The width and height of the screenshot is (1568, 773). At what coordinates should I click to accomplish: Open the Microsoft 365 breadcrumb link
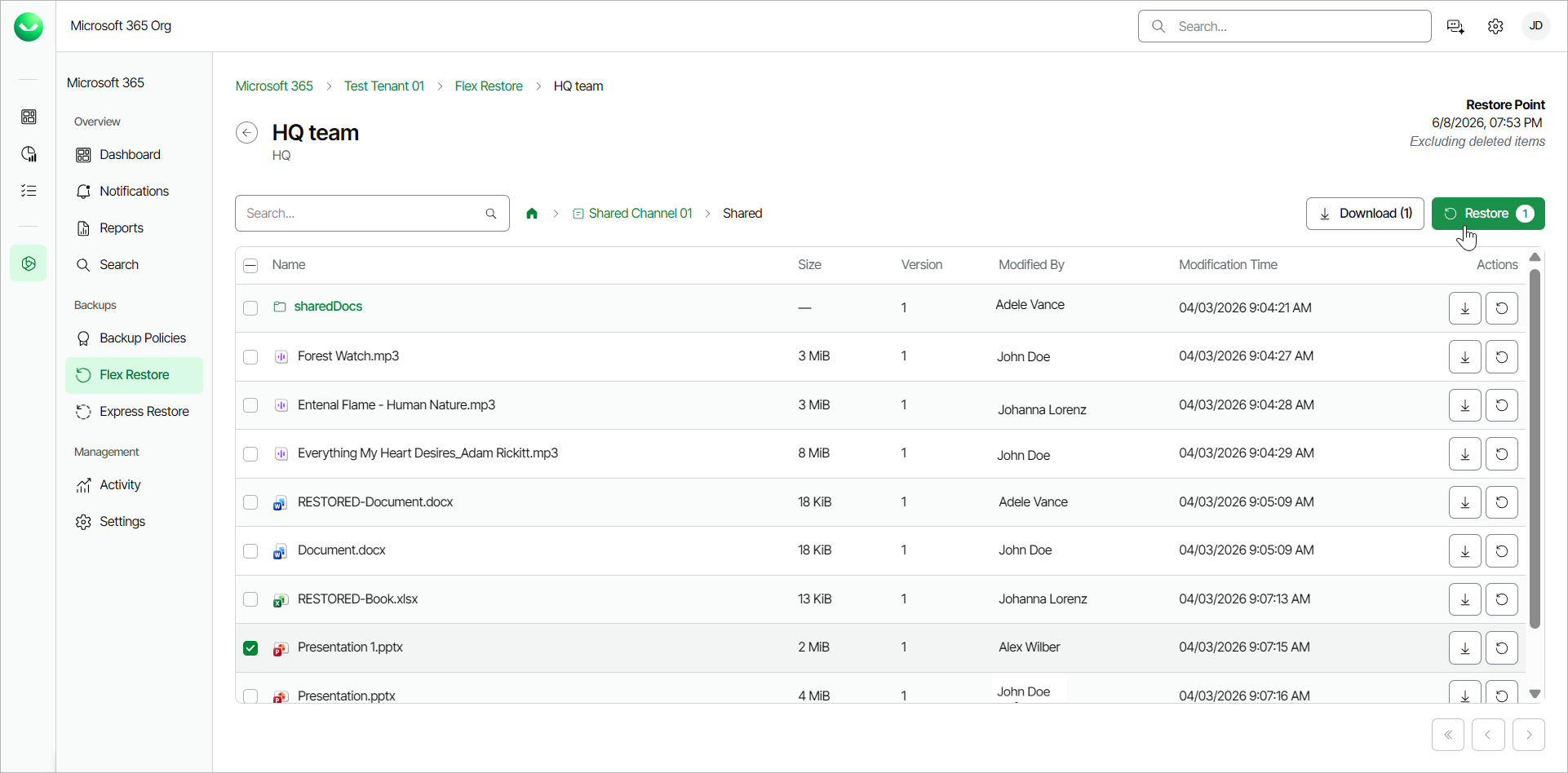pyautogui.click(x=274, y=86)
